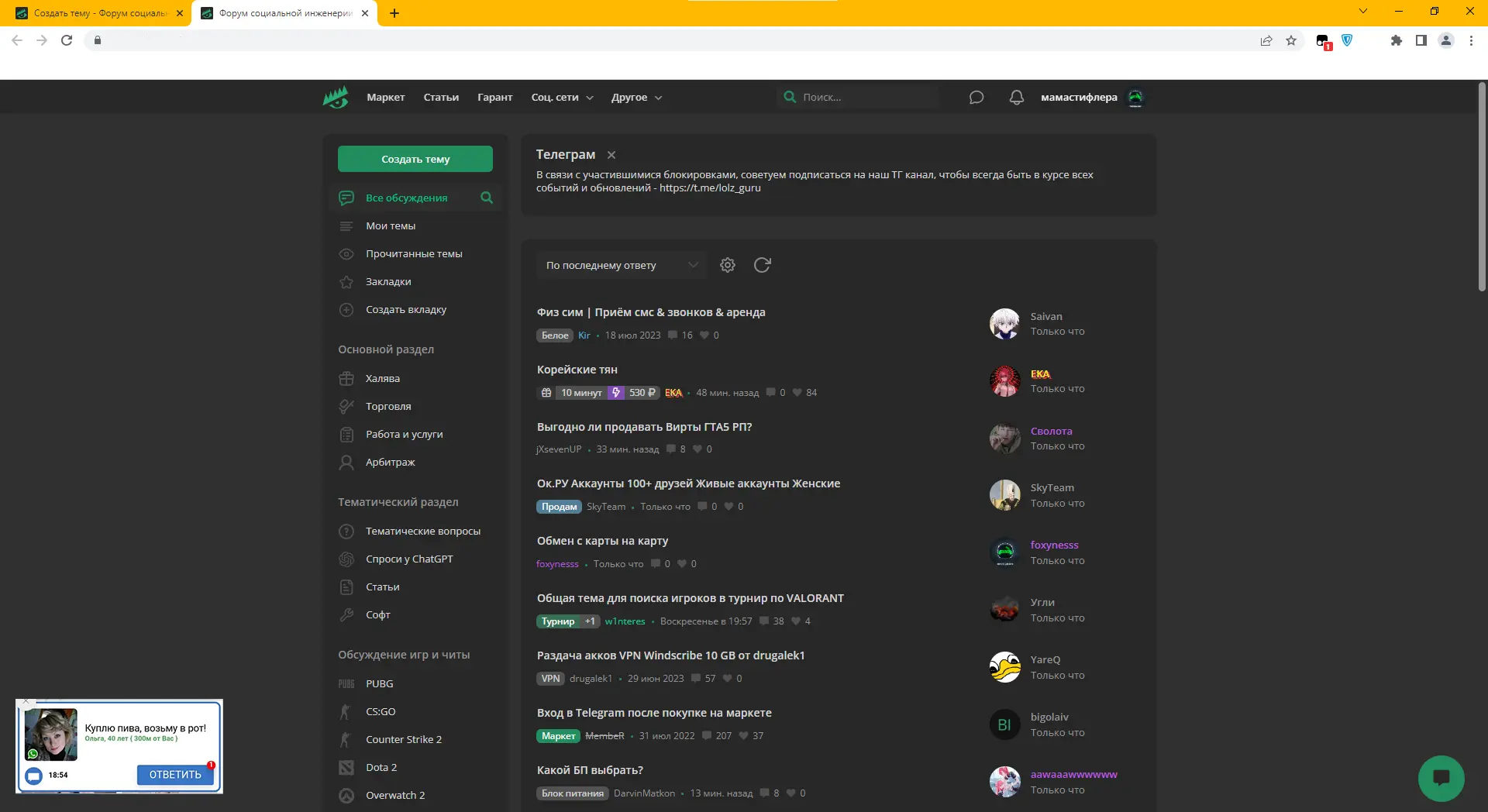Open the t.me/lolz_guru Telegram link

coord(710,188)
